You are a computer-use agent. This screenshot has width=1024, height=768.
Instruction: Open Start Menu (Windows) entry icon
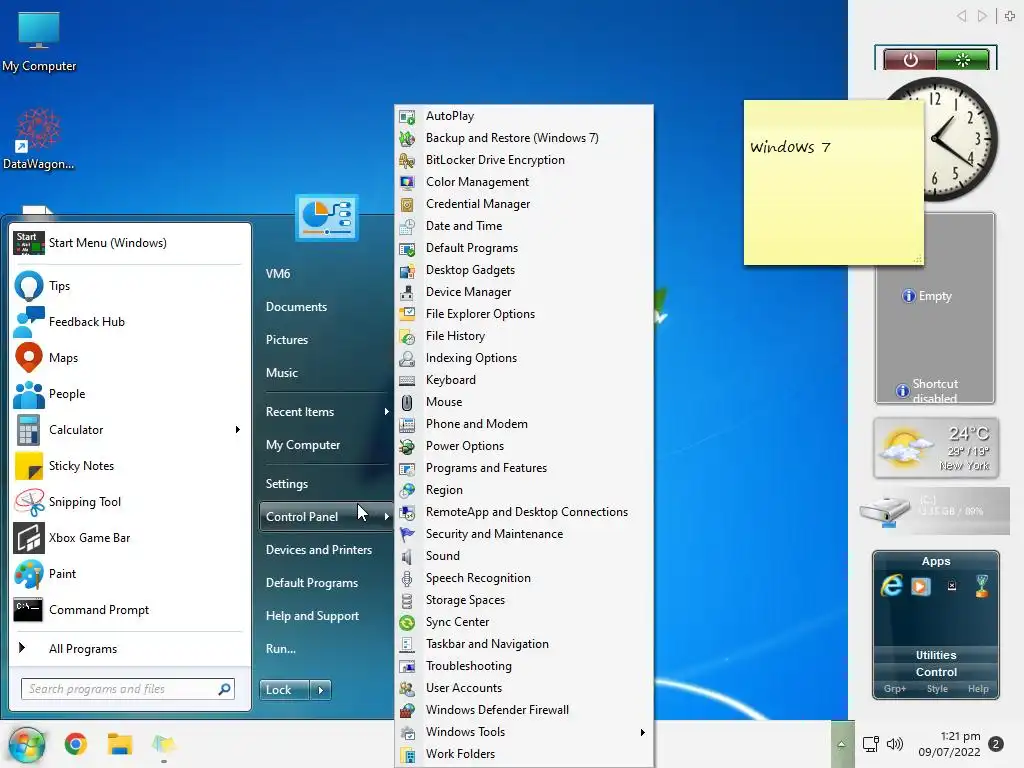click(x=29, y=243)
